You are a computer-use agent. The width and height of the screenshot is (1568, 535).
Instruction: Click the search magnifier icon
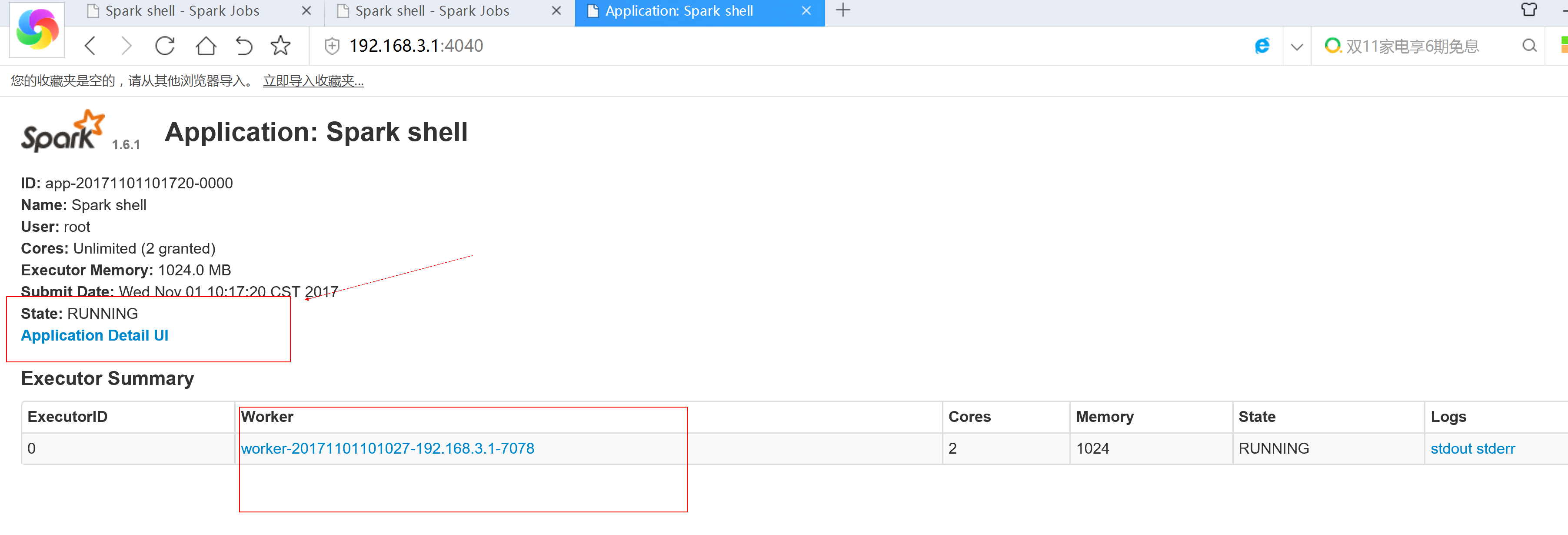coord(1528,46)
